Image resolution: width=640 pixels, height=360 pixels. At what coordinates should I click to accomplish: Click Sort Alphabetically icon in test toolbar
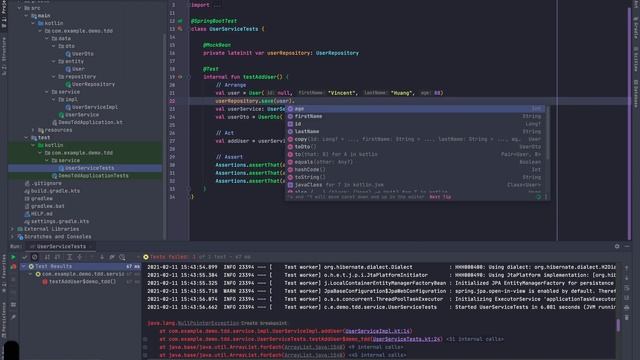47,257
